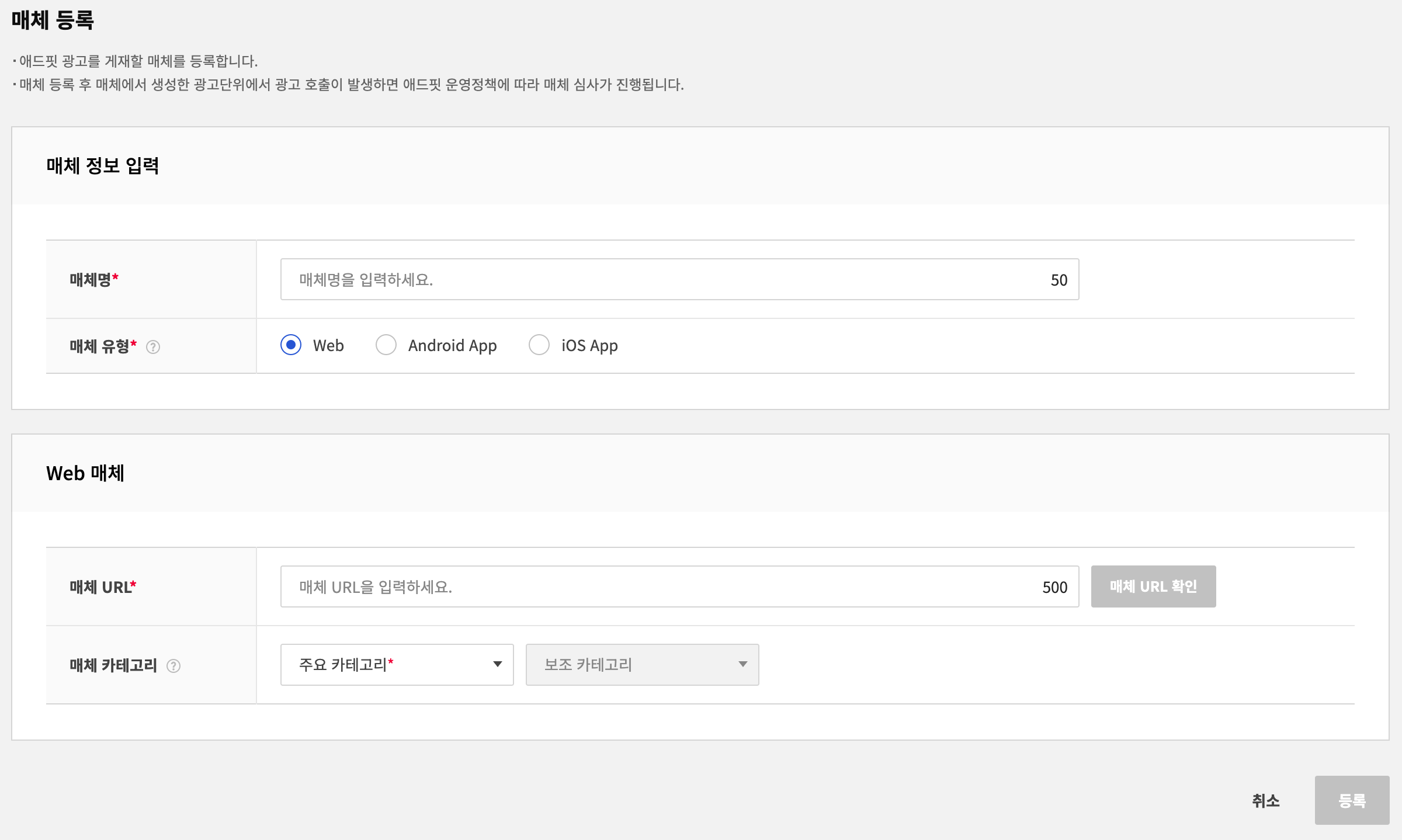1402x840 pixels.
Task: Click into the 매체 URL input box
Action: point(660,587)
